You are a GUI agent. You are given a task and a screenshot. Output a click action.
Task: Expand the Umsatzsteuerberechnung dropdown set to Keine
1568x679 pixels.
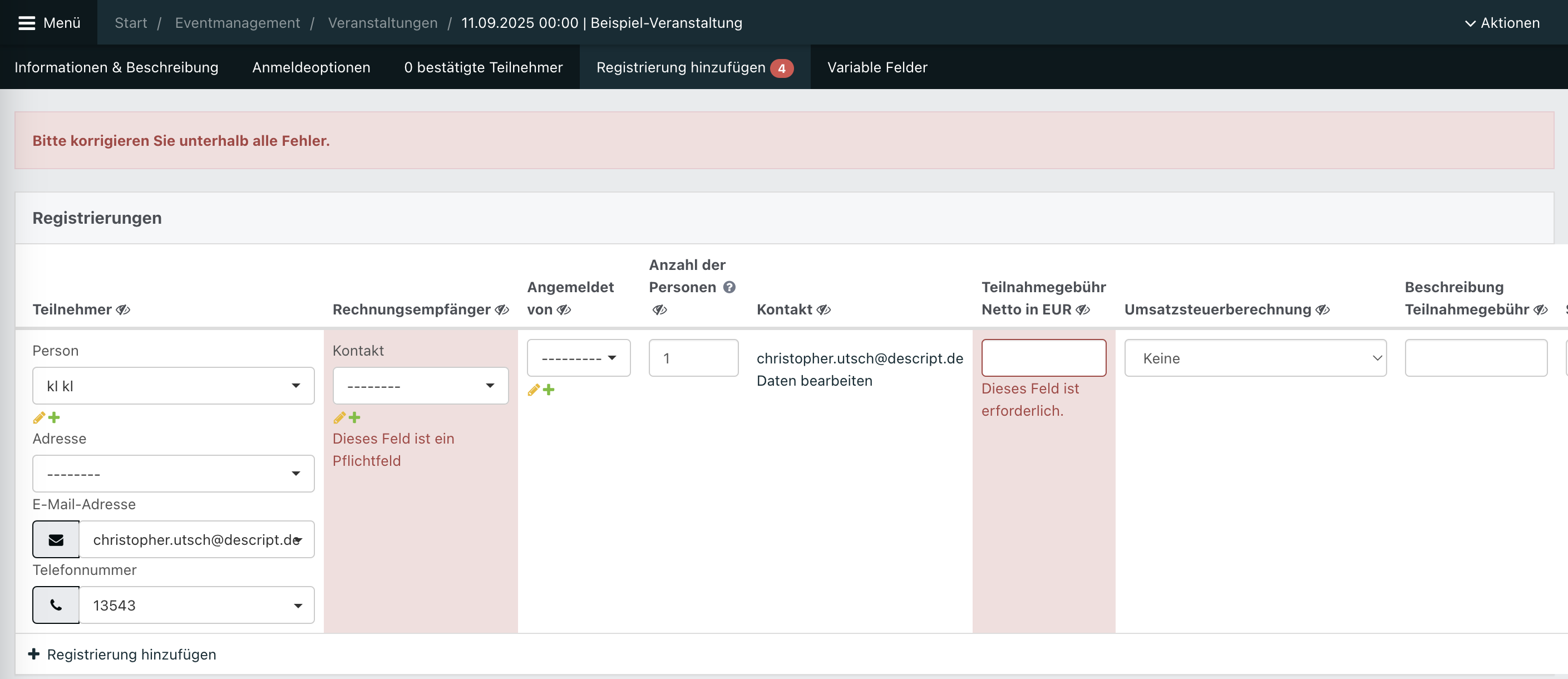tap(1255, 358)
